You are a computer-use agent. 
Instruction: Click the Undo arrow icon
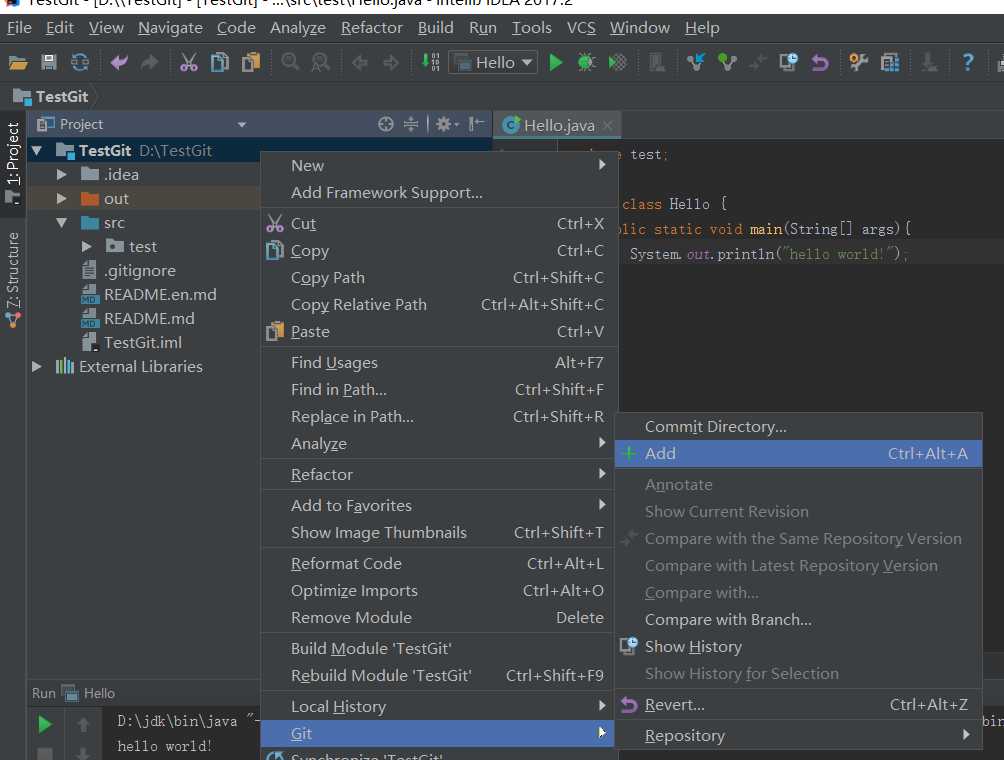pos(119,62)
